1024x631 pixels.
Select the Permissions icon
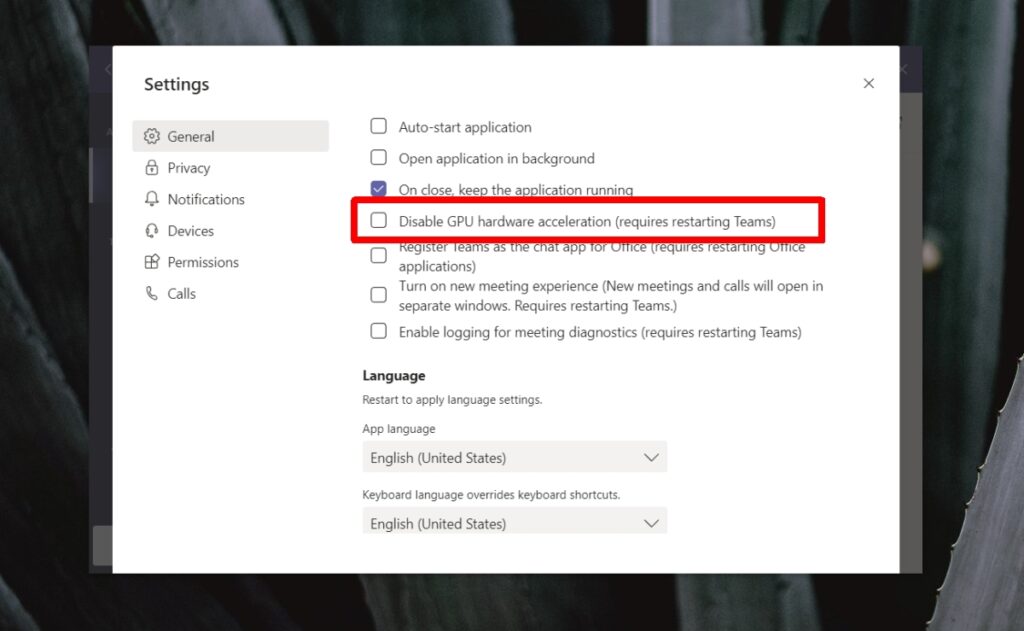click(x=151, y=262)
